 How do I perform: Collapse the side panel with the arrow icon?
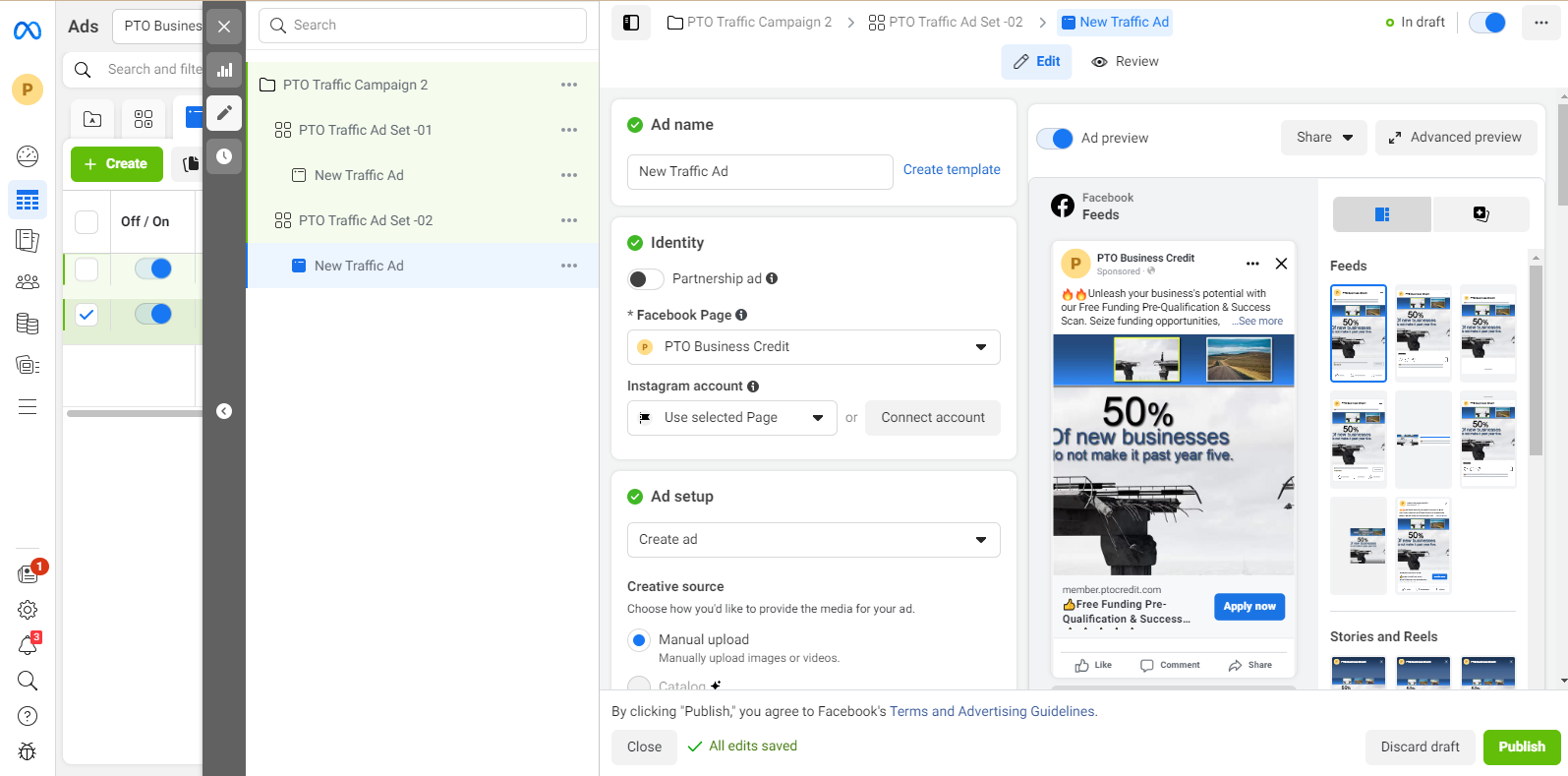tap(224, 411)
